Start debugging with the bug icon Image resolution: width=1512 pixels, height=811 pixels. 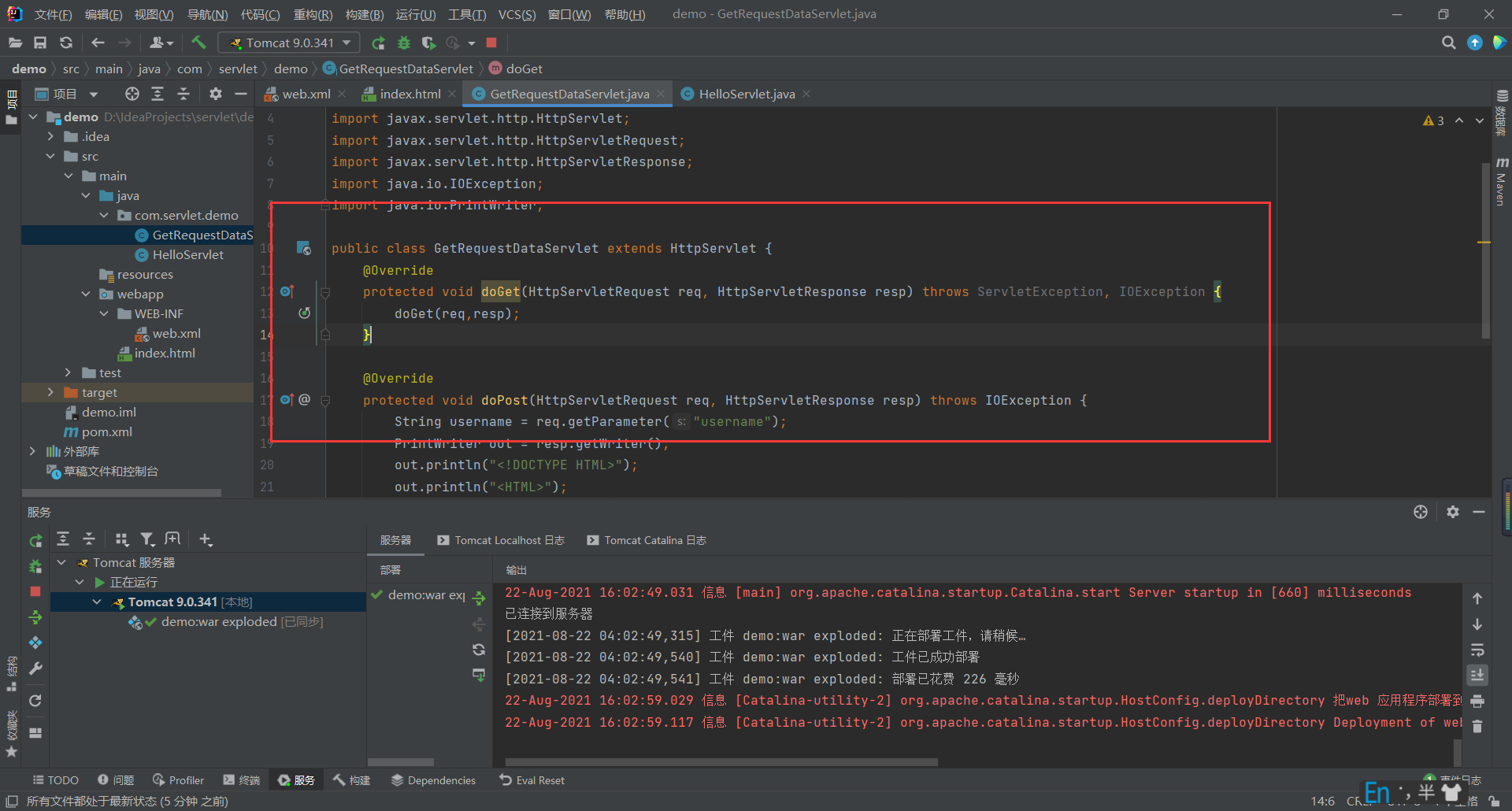click(x=404, y=43)
